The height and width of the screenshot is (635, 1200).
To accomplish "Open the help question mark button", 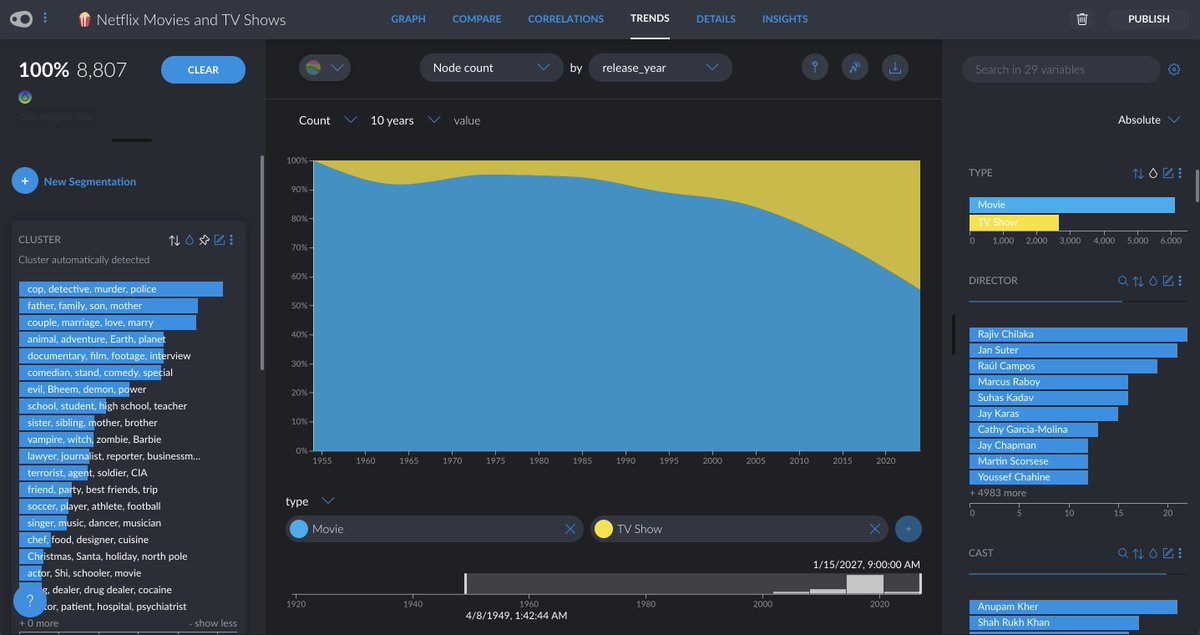I will tap(30, 602).
